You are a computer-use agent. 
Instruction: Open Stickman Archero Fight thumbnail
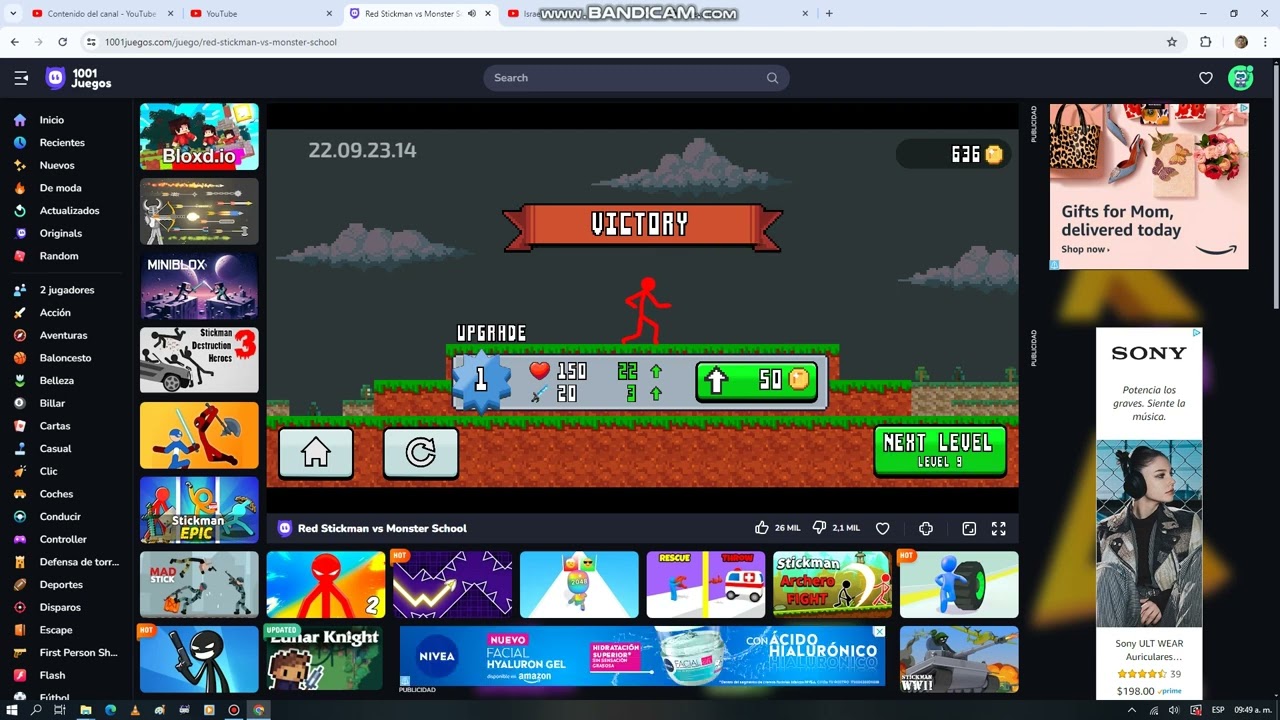pyautogui.click(x=832, y=585)
